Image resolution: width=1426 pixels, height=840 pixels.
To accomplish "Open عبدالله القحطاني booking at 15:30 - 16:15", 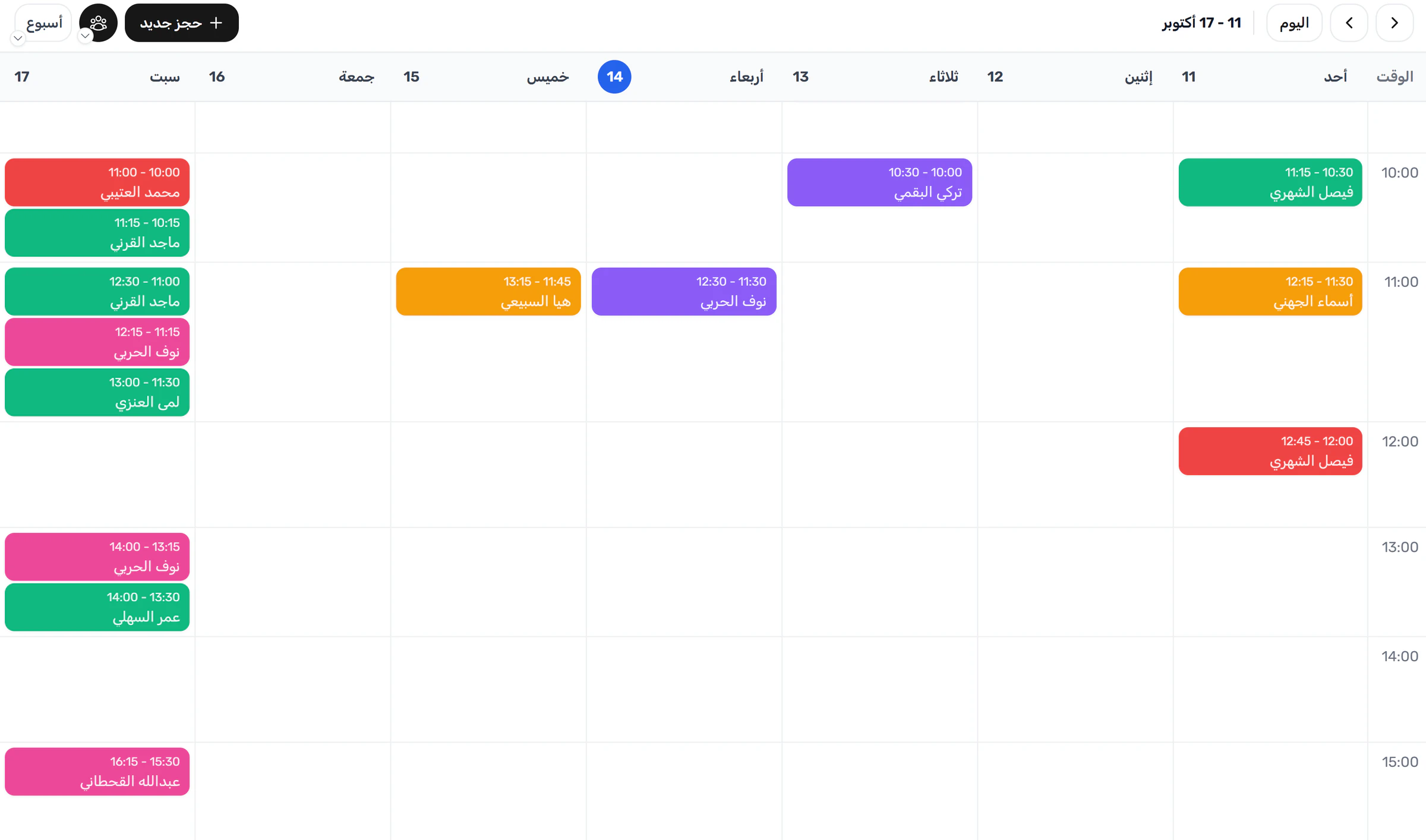I will pos(97,772).
